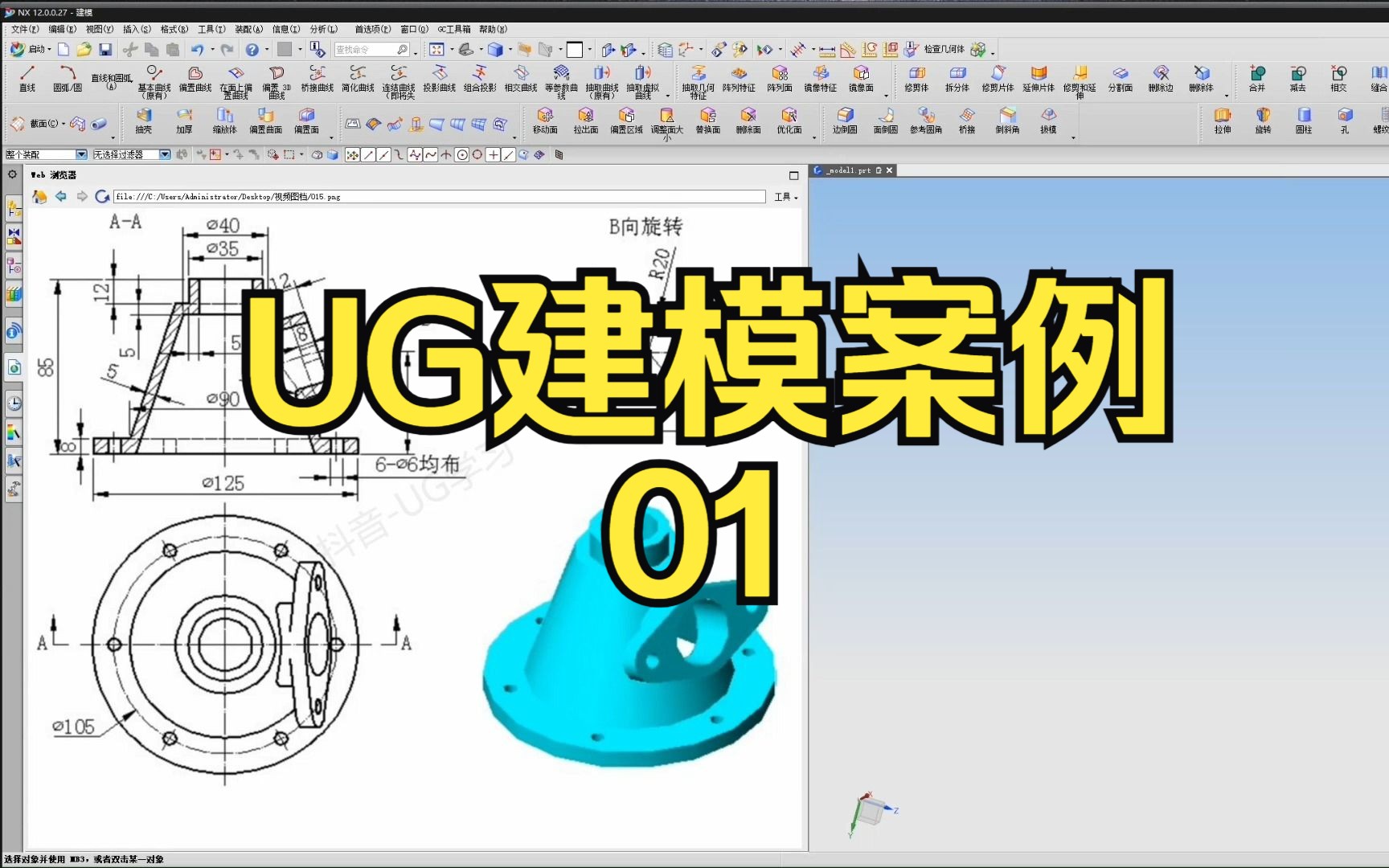Click the 镜像特征 (Mirror Feature) tool
Image resolution: width=1389 pixels, height=868 pixels.
pyautogui.click(x=822, y=76)
